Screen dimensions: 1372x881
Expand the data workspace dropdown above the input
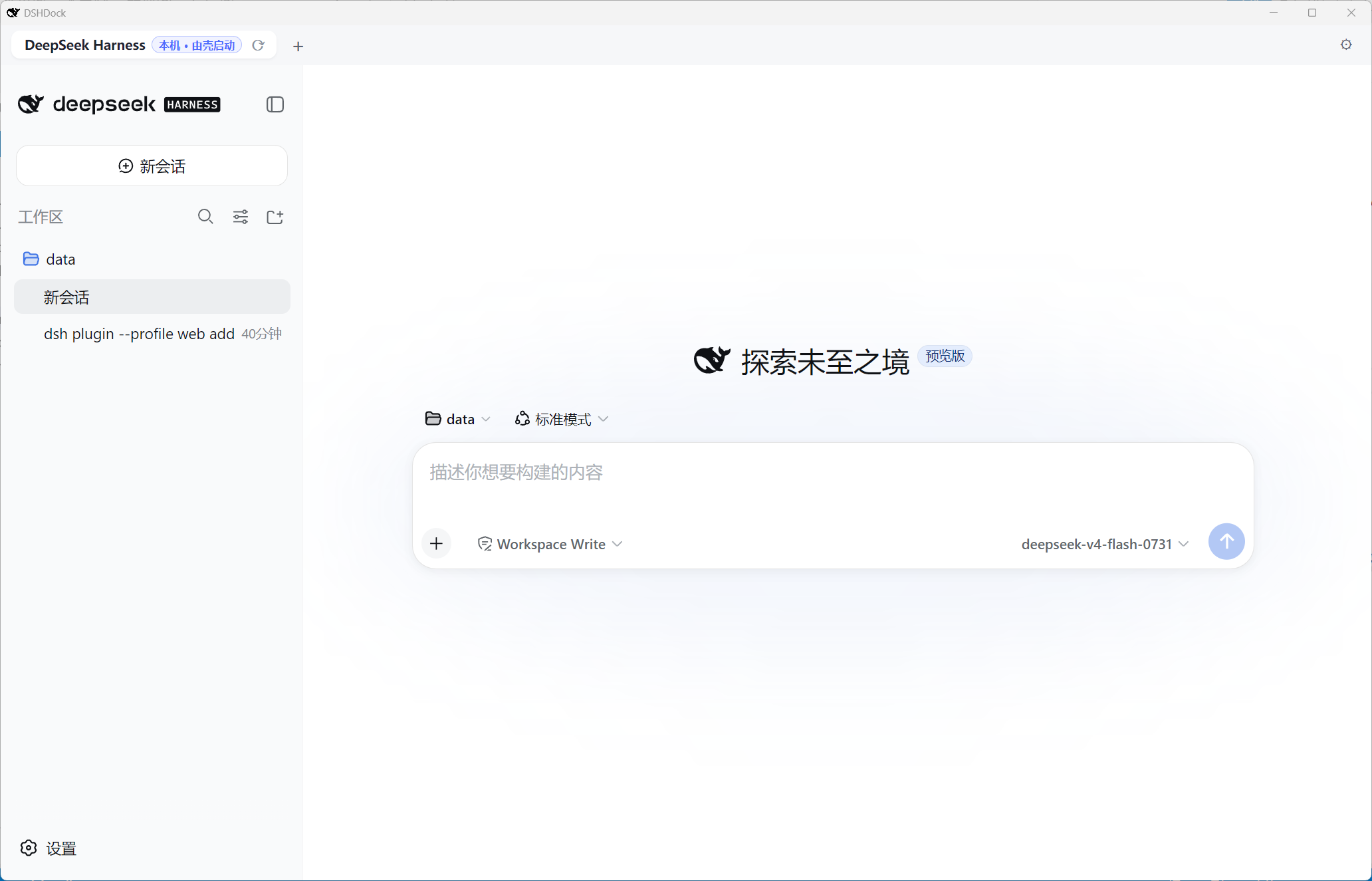click(457, 419)
